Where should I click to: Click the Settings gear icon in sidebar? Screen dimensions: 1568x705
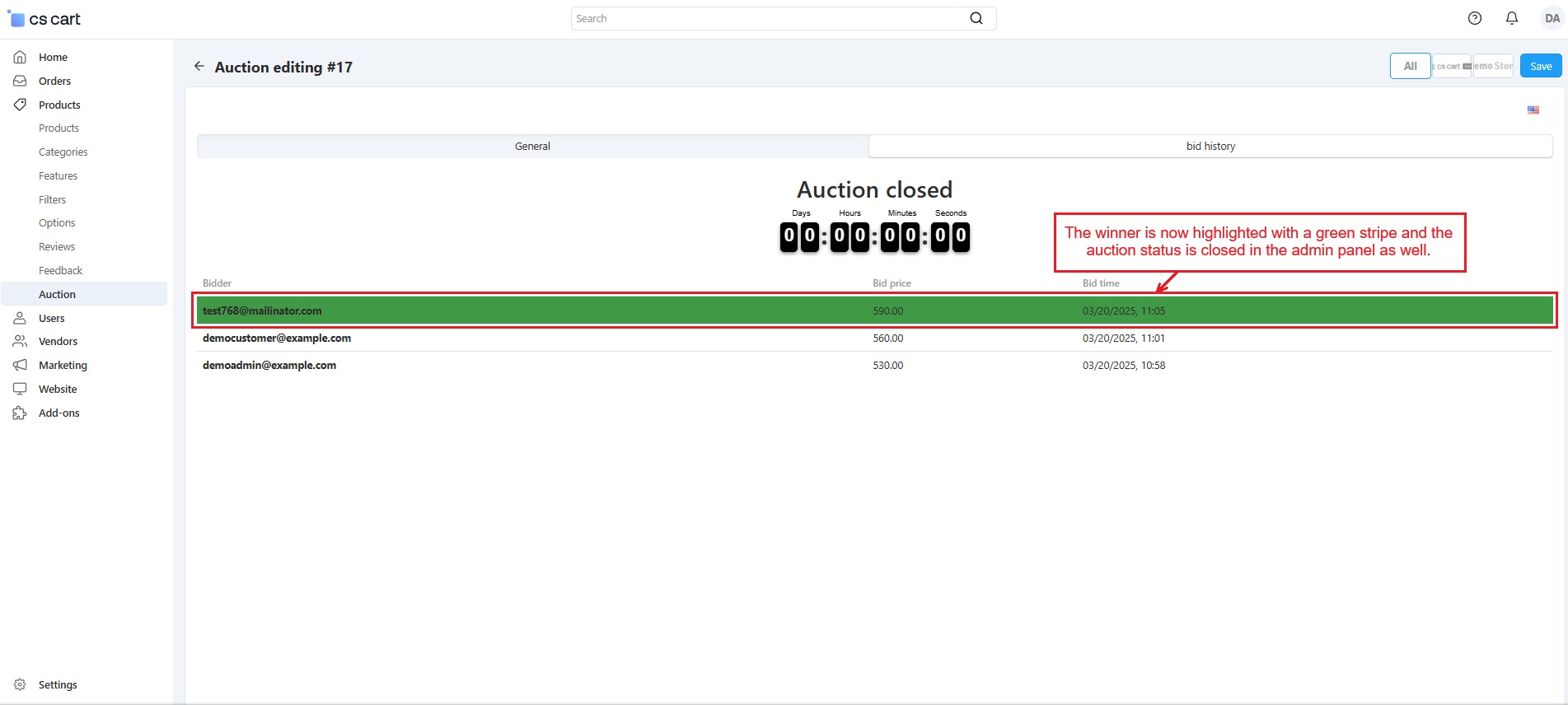coord(20,684)
